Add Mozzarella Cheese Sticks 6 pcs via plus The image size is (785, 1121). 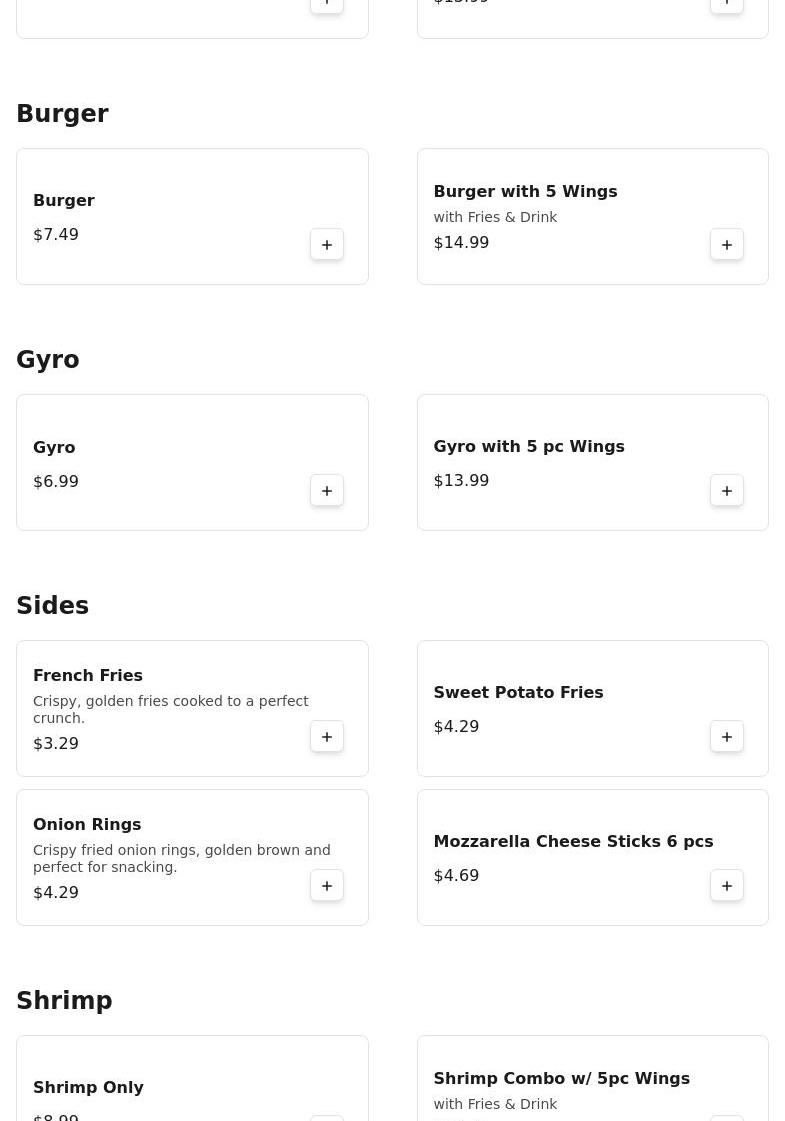click(x=727, y=886)
